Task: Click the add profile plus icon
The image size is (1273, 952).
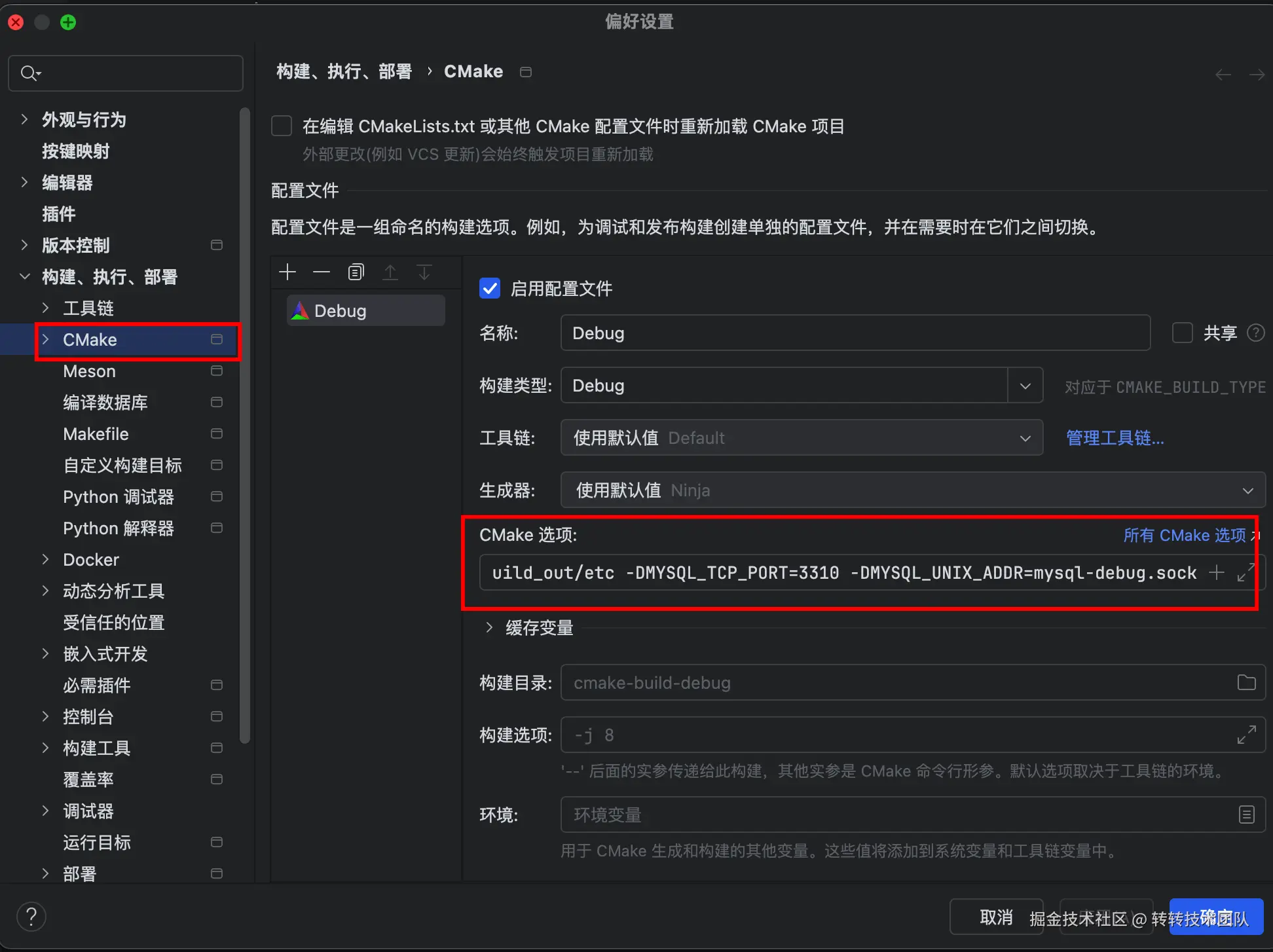Action: pos(287,272)
